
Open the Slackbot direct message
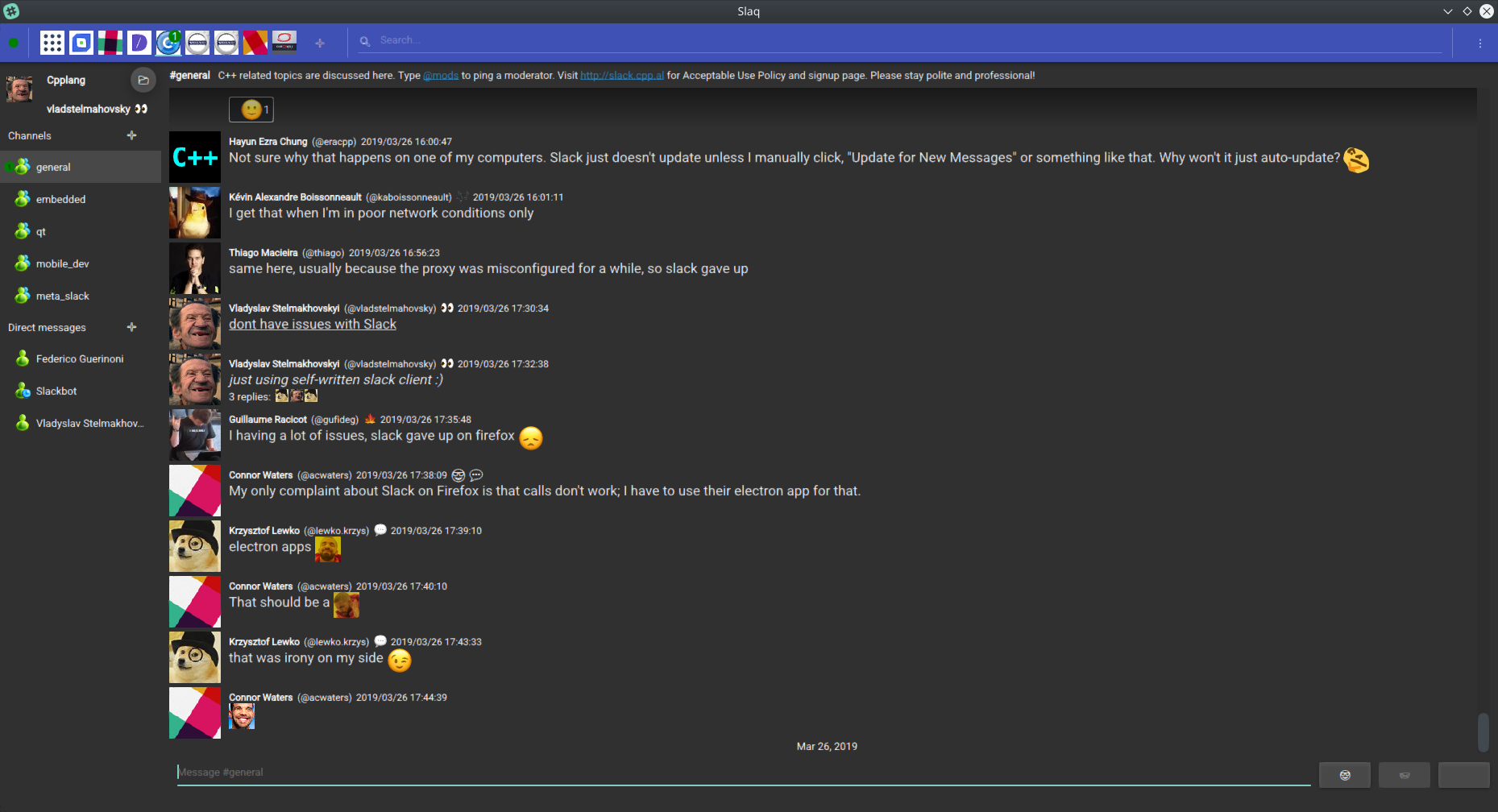[x=81, y=391]
